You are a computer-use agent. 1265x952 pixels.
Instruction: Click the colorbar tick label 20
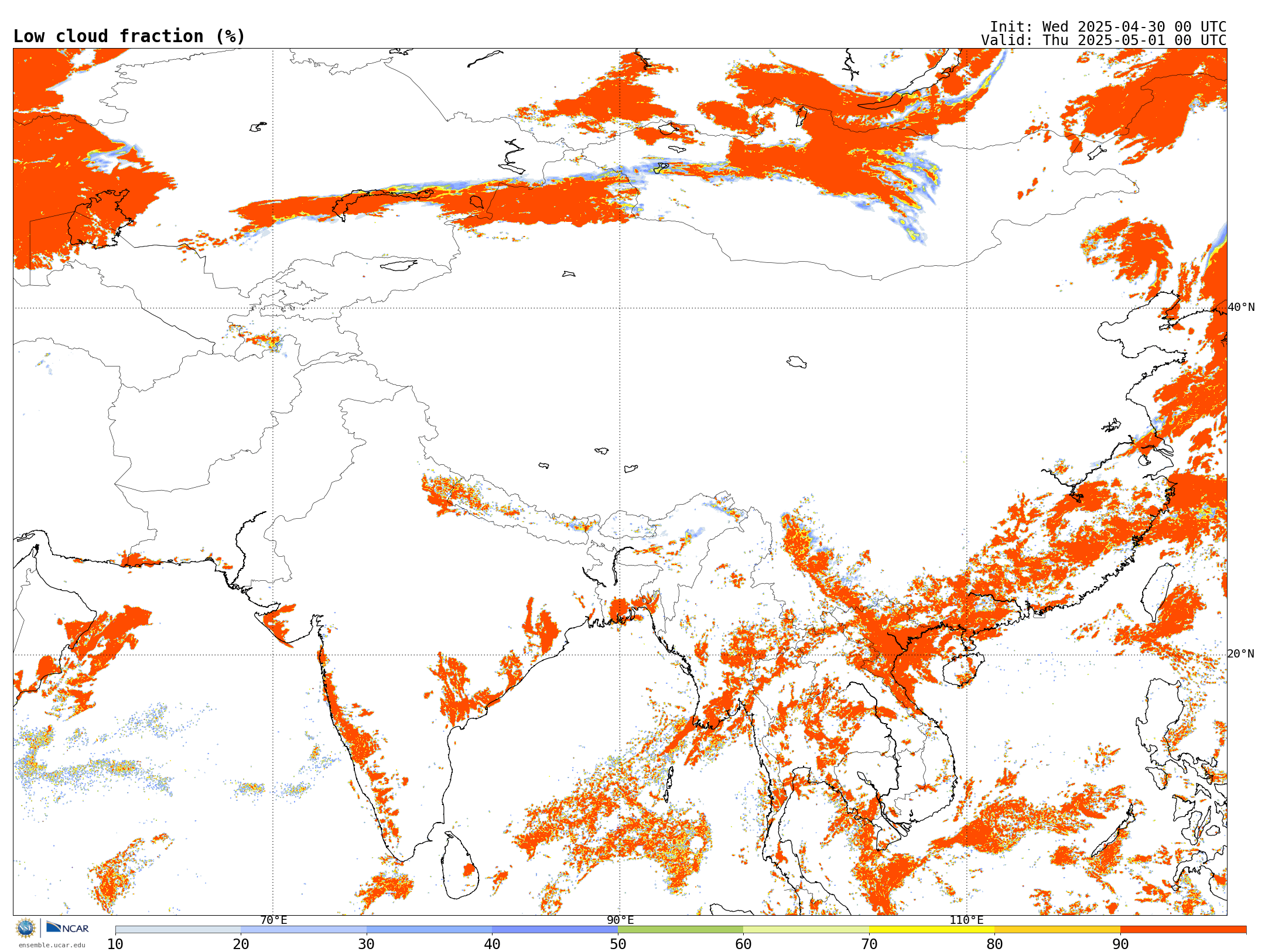click(x=241, y=944)
